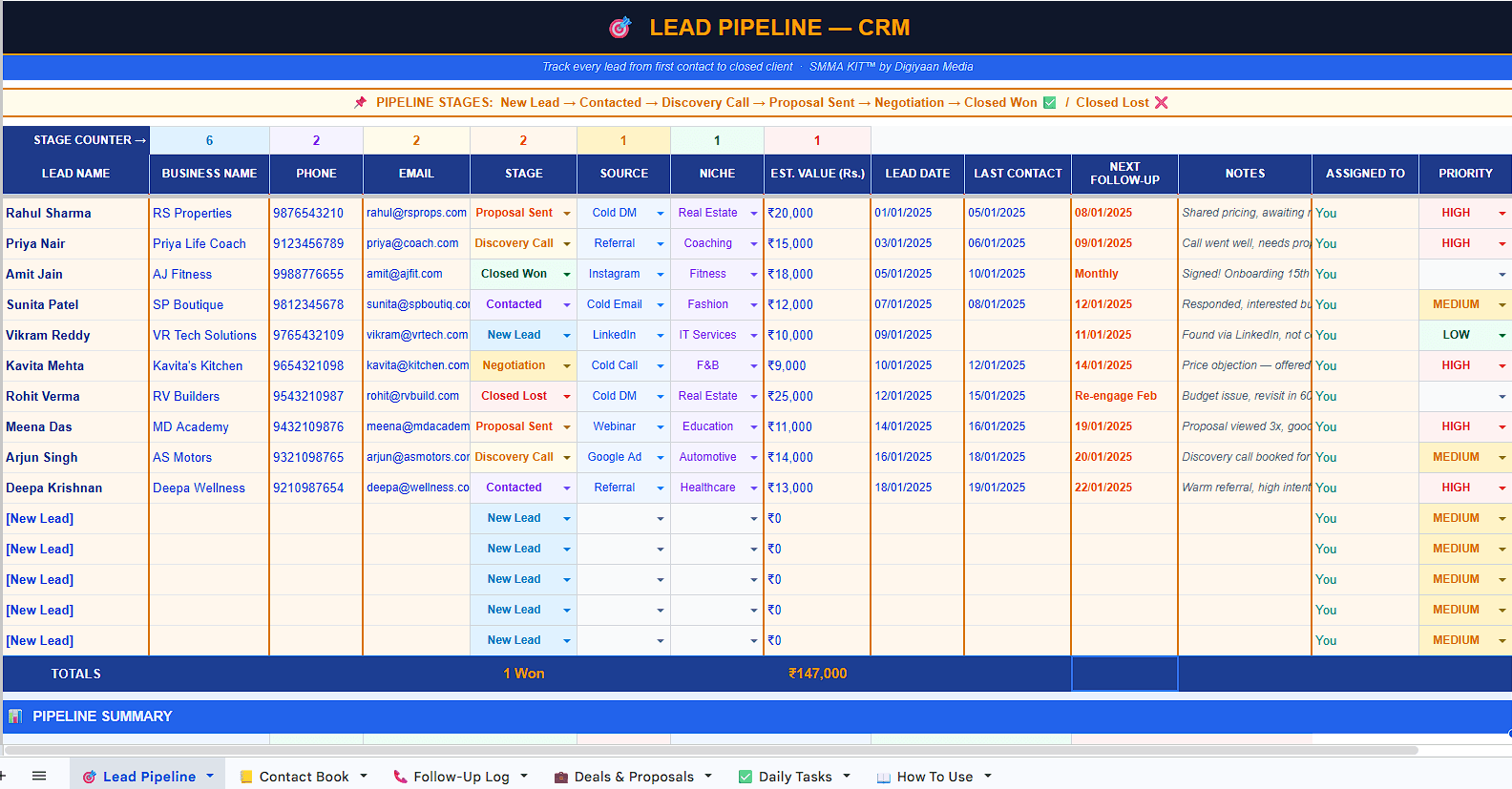The height and width of the screenshot is (789, 1512).
Task: Open the Lead Pipeline tab options arrow
Action: tap(210, 776)
